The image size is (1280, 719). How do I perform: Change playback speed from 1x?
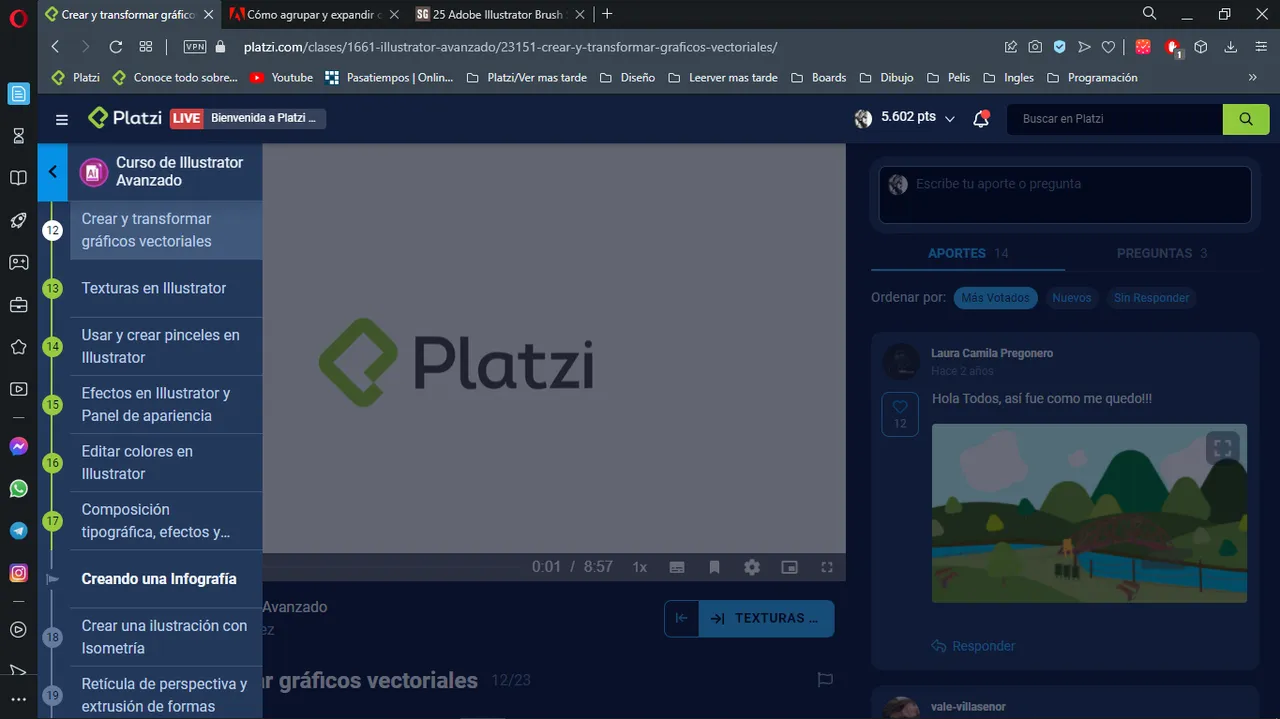point(639,567)
